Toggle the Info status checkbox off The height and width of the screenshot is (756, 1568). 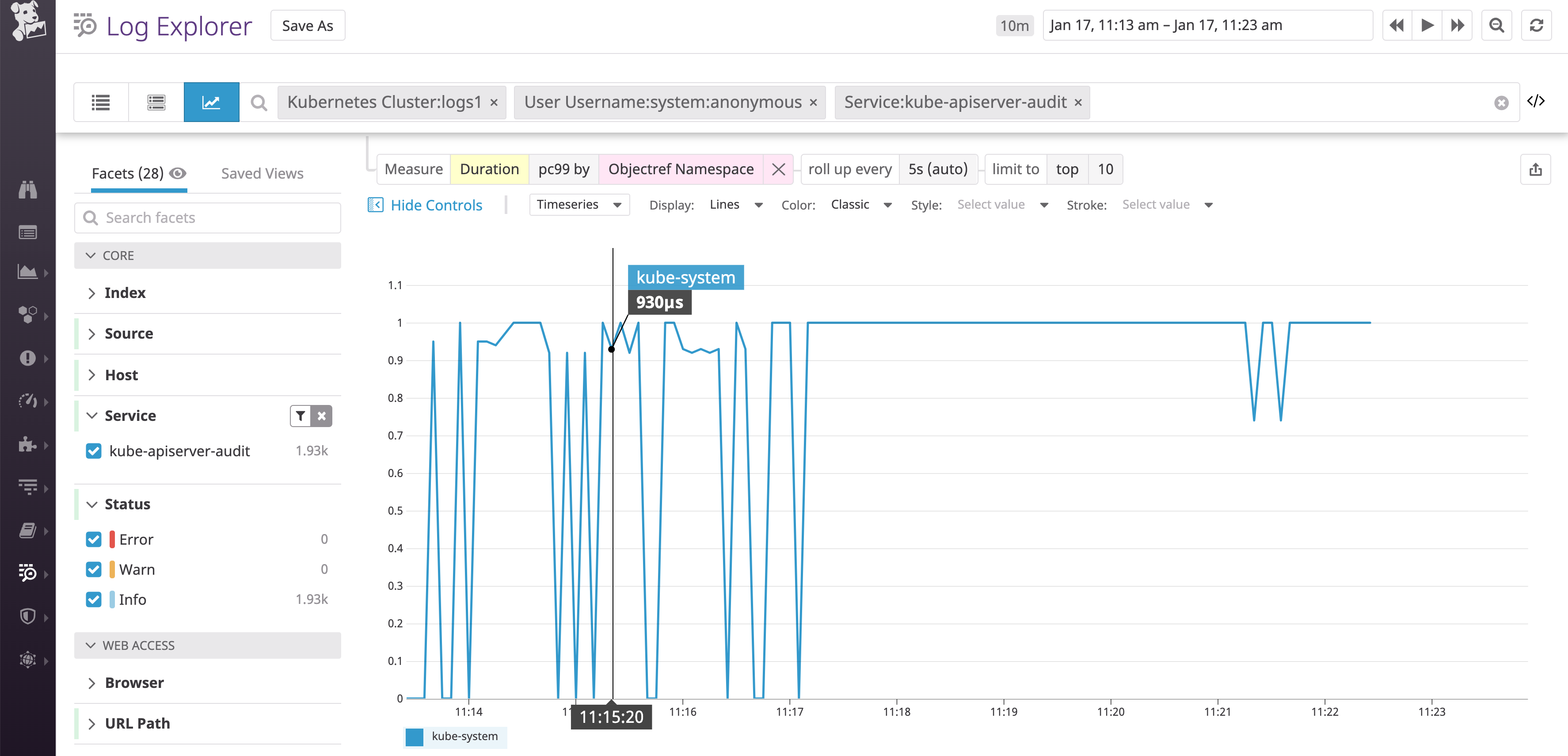(x=94, y=599)
